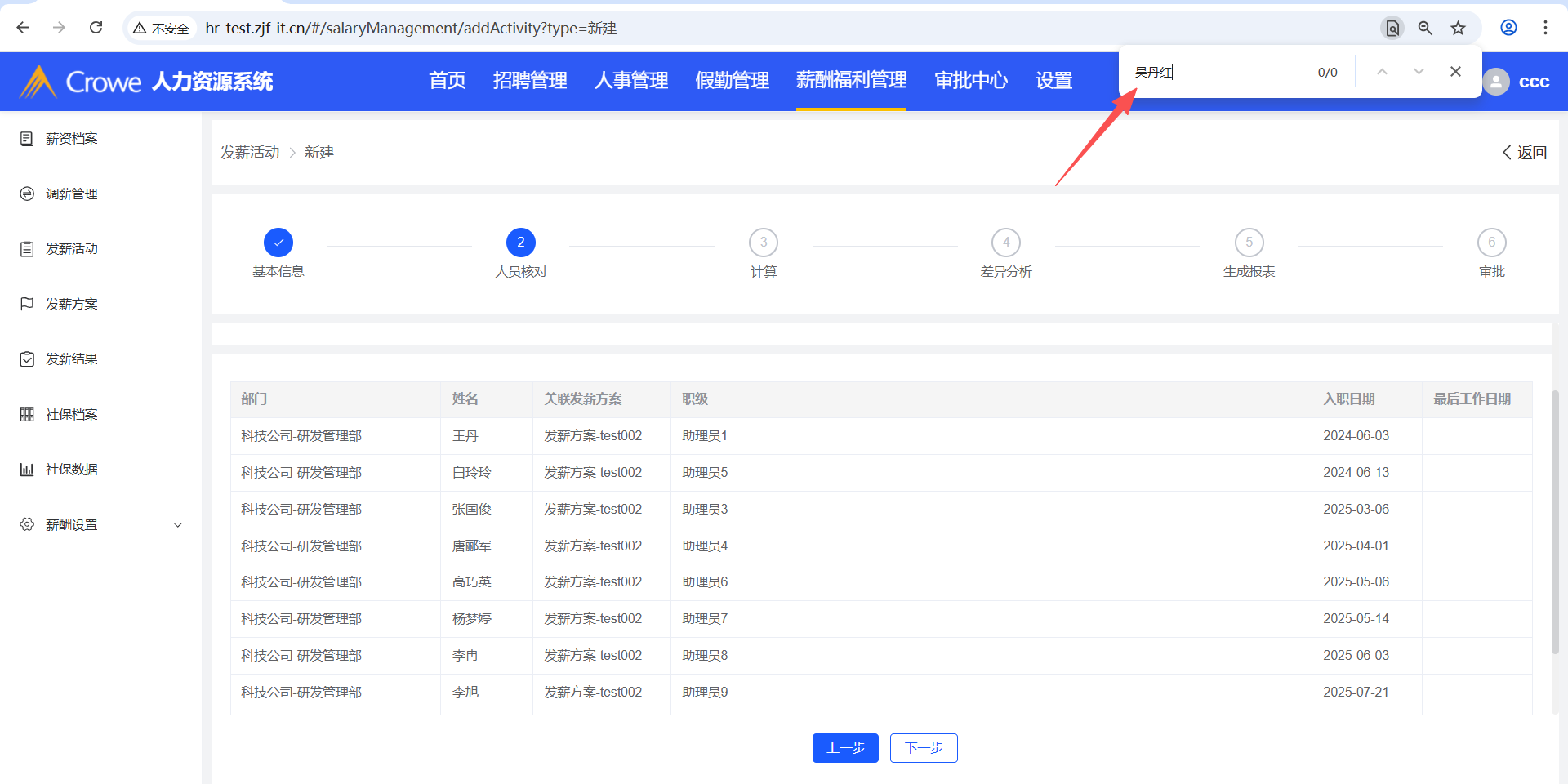Close the browser find bar

(x=1455, y=72)
